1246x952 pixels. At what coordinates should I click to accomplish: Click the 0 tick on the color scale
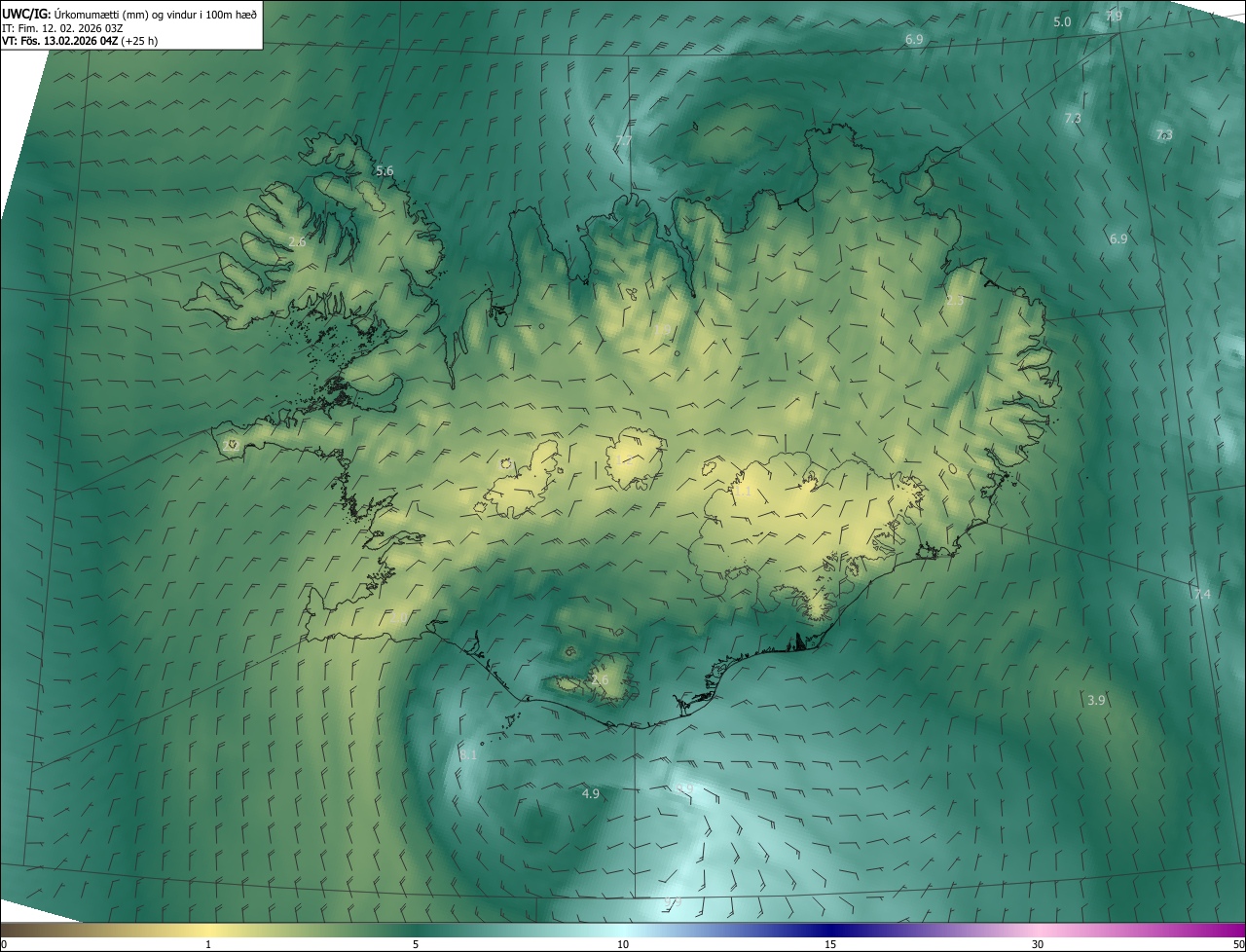pyautogui.click(x=4, y=944)
